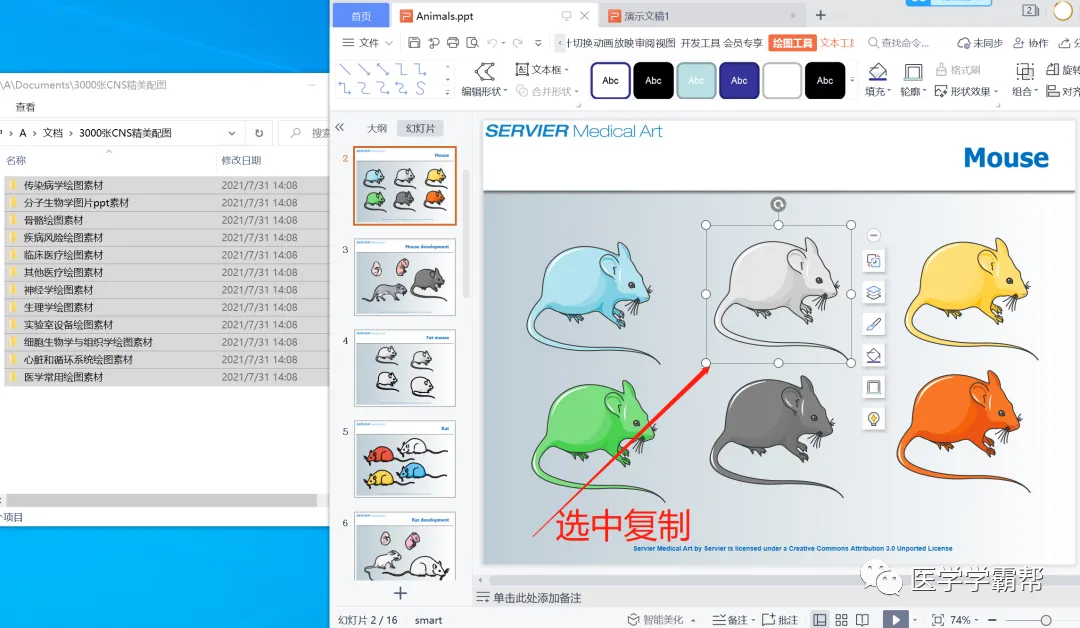Image resolution: width=1080 pixels, height=628 pixels.
Task: Open the 开发工具 ribbon tab
Action: 700,43
